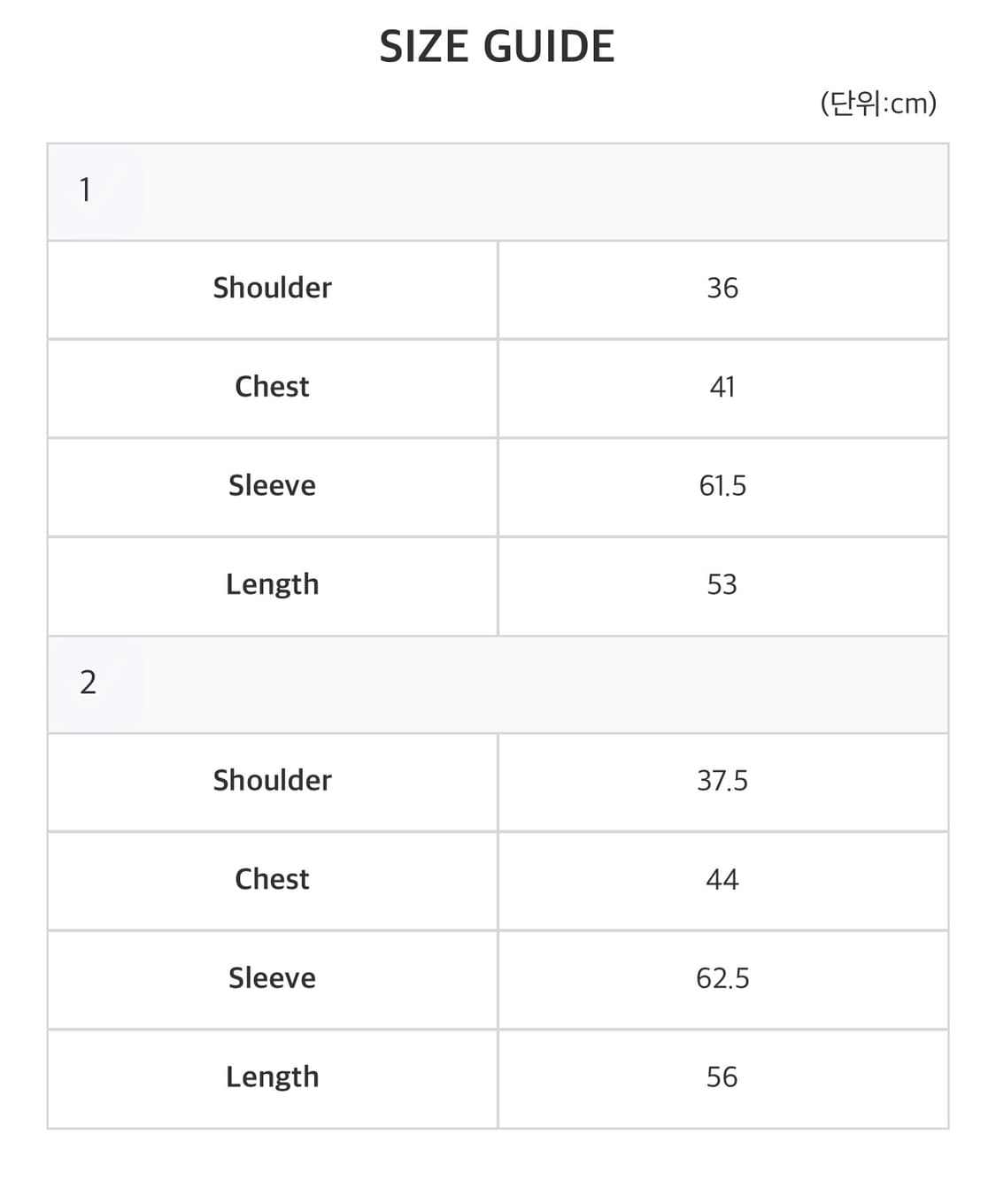The height and width of the screenshot is (1204, 996).
Task: Click the Shoulder label under size 1
Action: point(272,288)
